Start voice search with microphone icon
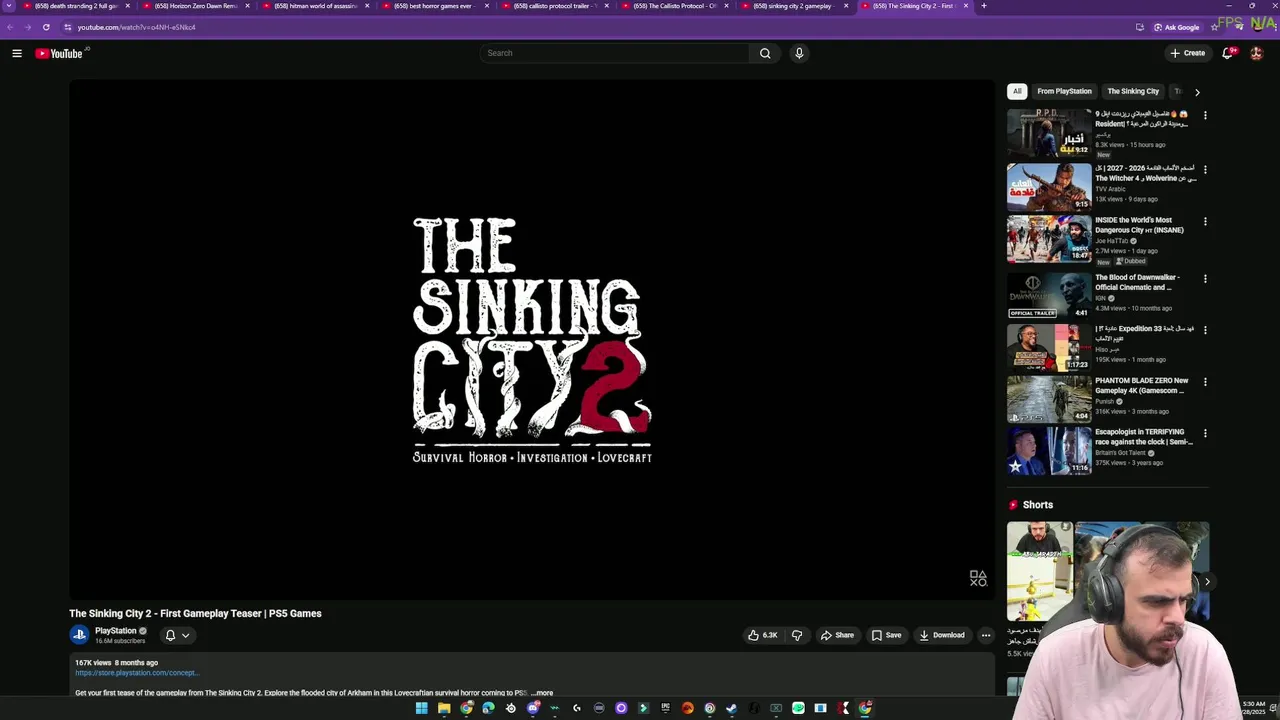 [799, 53]
